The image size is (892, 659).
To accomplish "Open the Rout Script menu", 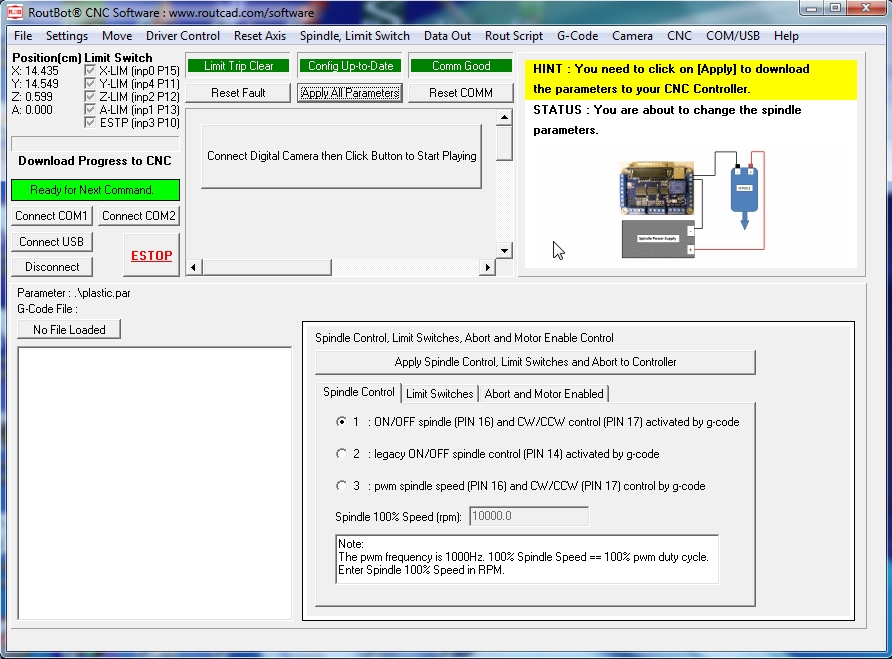I will [514, 36].
